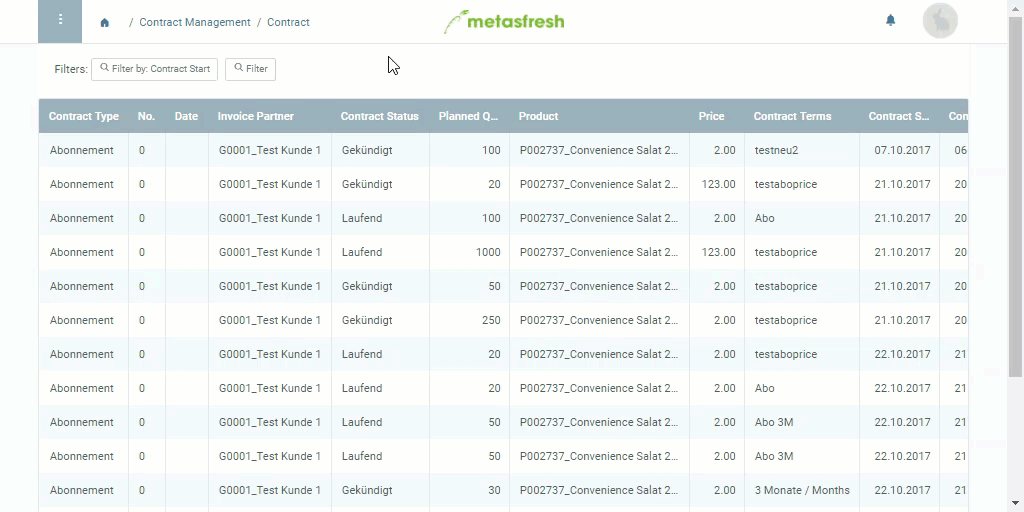The width and height of the screenshot is (1024, 512).
Task: Open the user avatar menu
Action: [940, 21]
